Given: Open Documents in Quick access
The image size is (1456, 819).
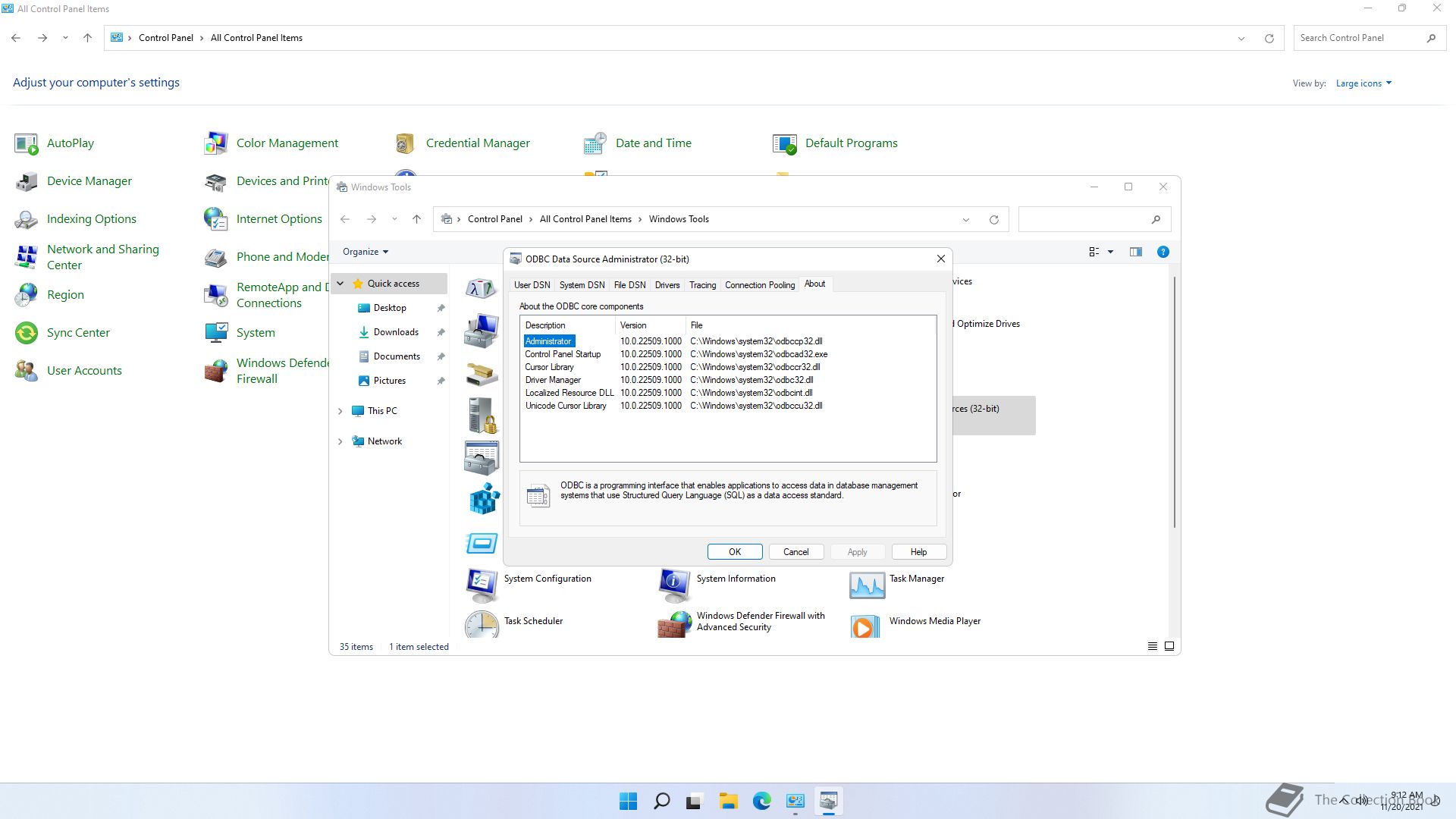Looking at the screenshot, I should pos(396,356).
